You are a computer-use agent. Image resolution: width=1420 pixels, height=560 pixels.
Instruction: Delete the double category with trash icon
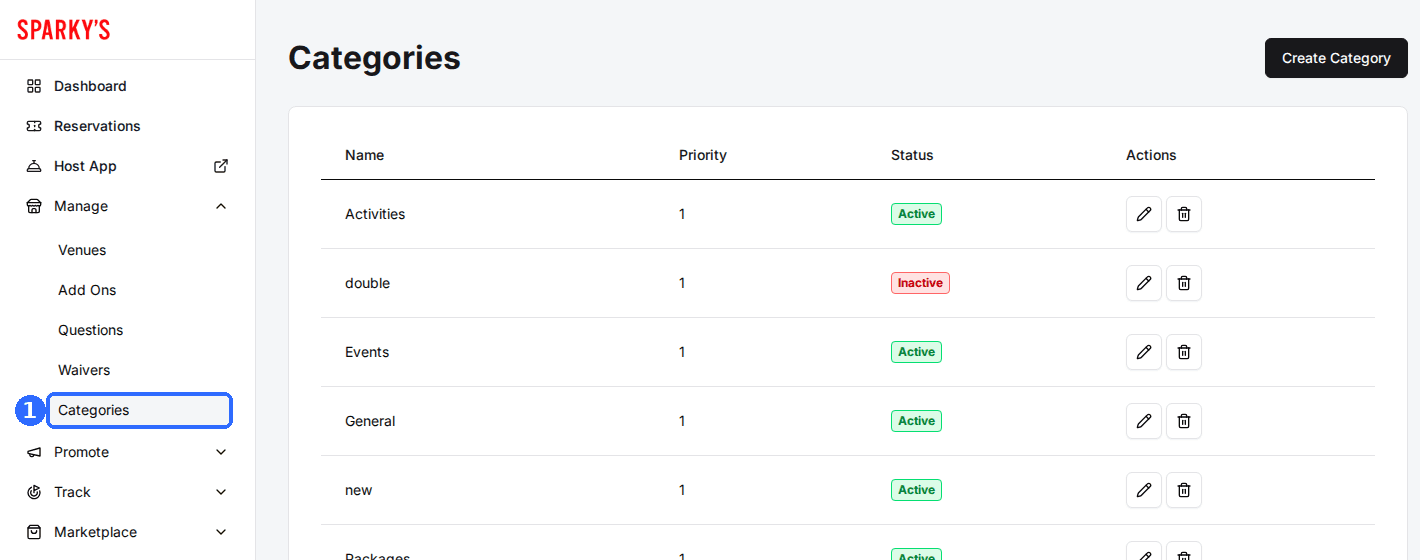click(x=1184, y=283)
